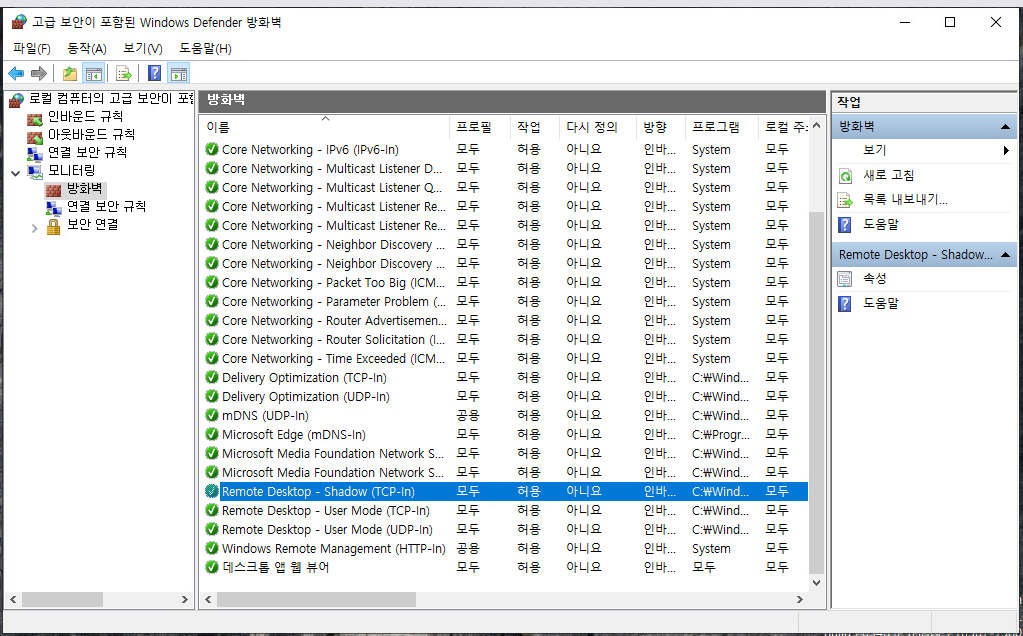Click the green check icon of mDNS (UDP-In)
Viewport: 1023px width, 636px height.
pos(211,416)
